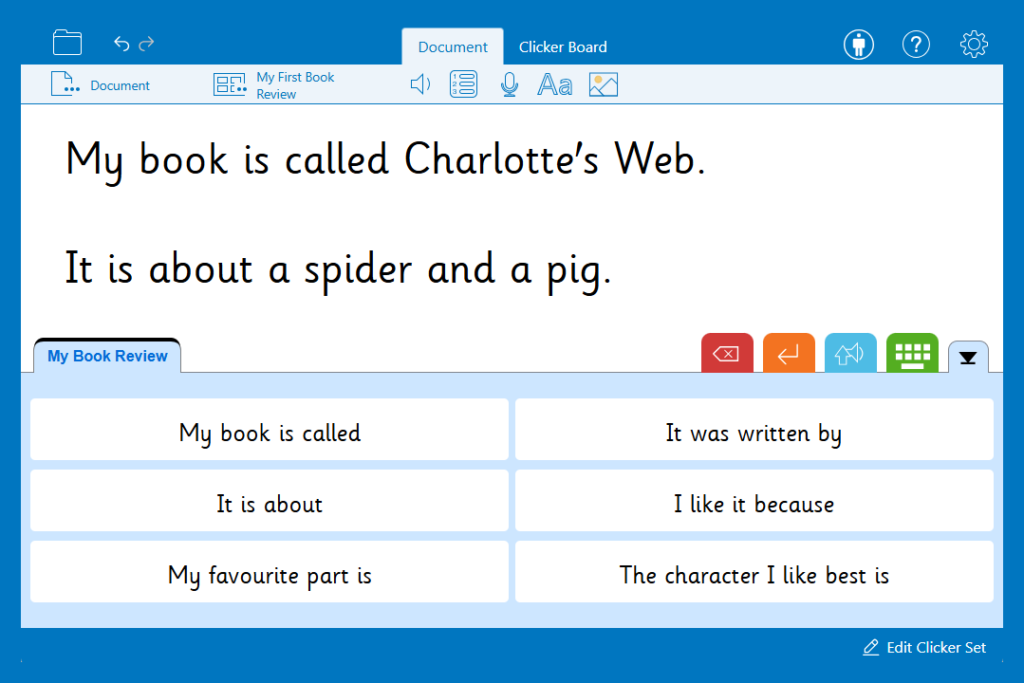
Task: Show the green keyboard button
Action: (x=912, y=353)
